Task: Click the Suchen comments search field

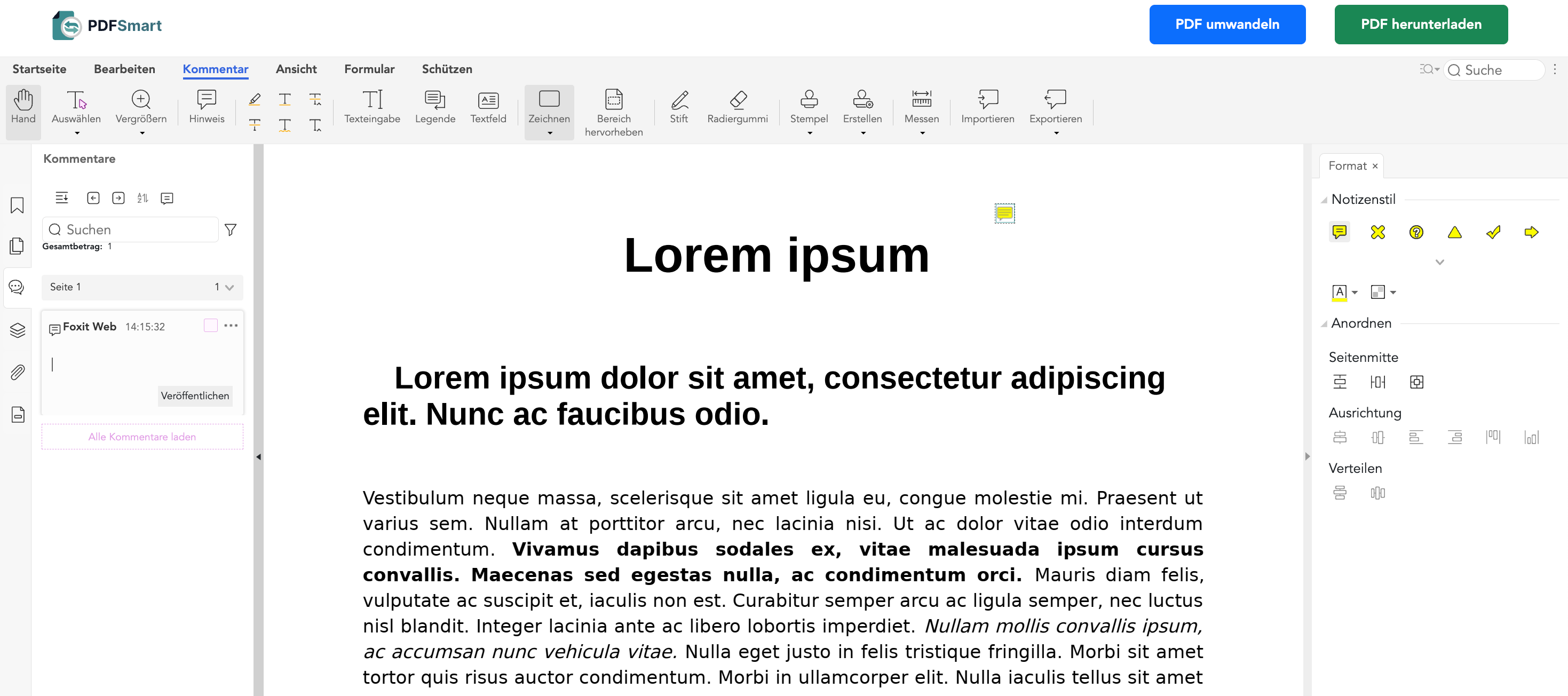Action: coord(130,230)
